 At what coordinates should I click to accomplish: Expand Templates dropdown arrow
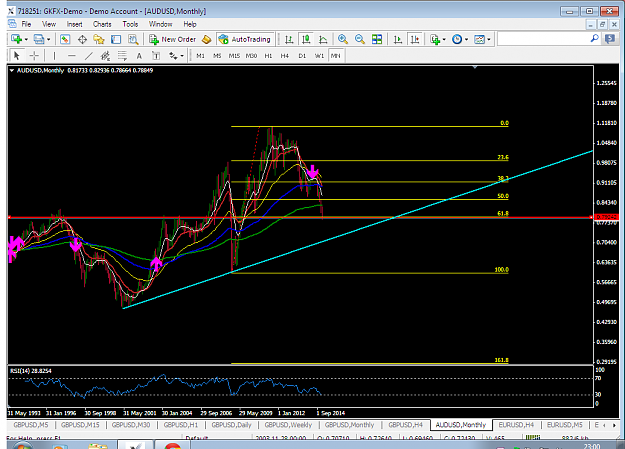pos(489,39)
